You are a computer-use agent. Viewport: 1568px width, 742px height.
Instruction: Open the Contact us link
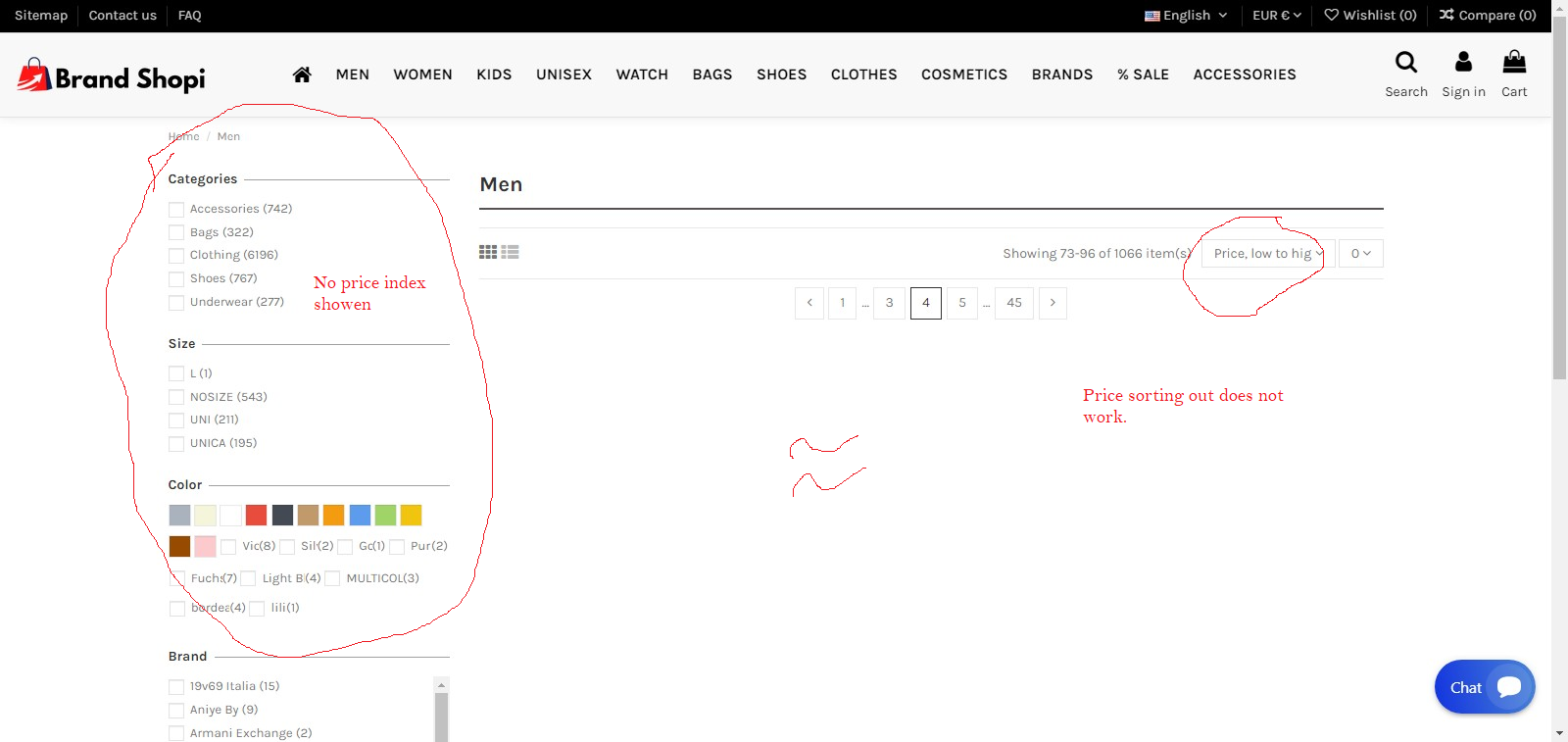[x=122, y=15]
